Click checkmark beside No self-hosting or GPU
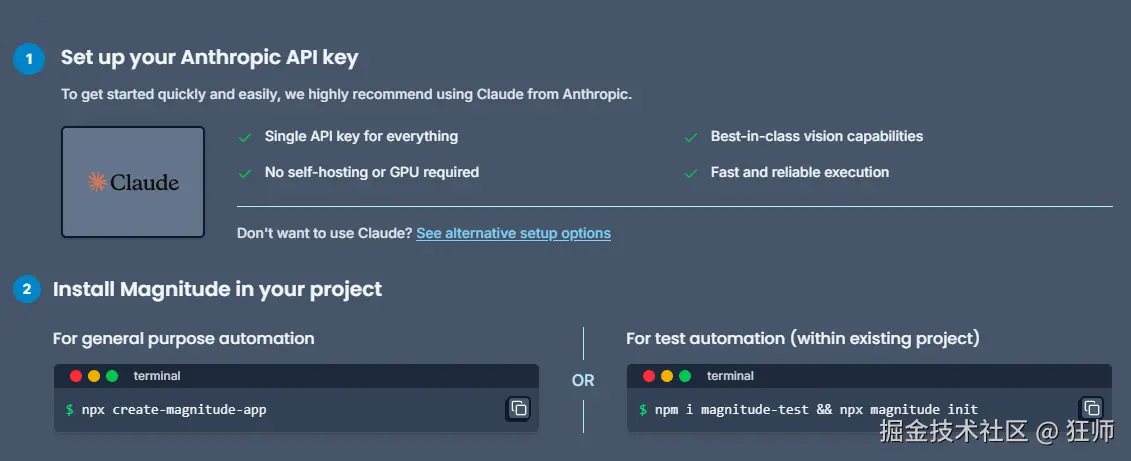This screenshot has height=461, width=1131. pyautogui.click(x=244, y=173)
